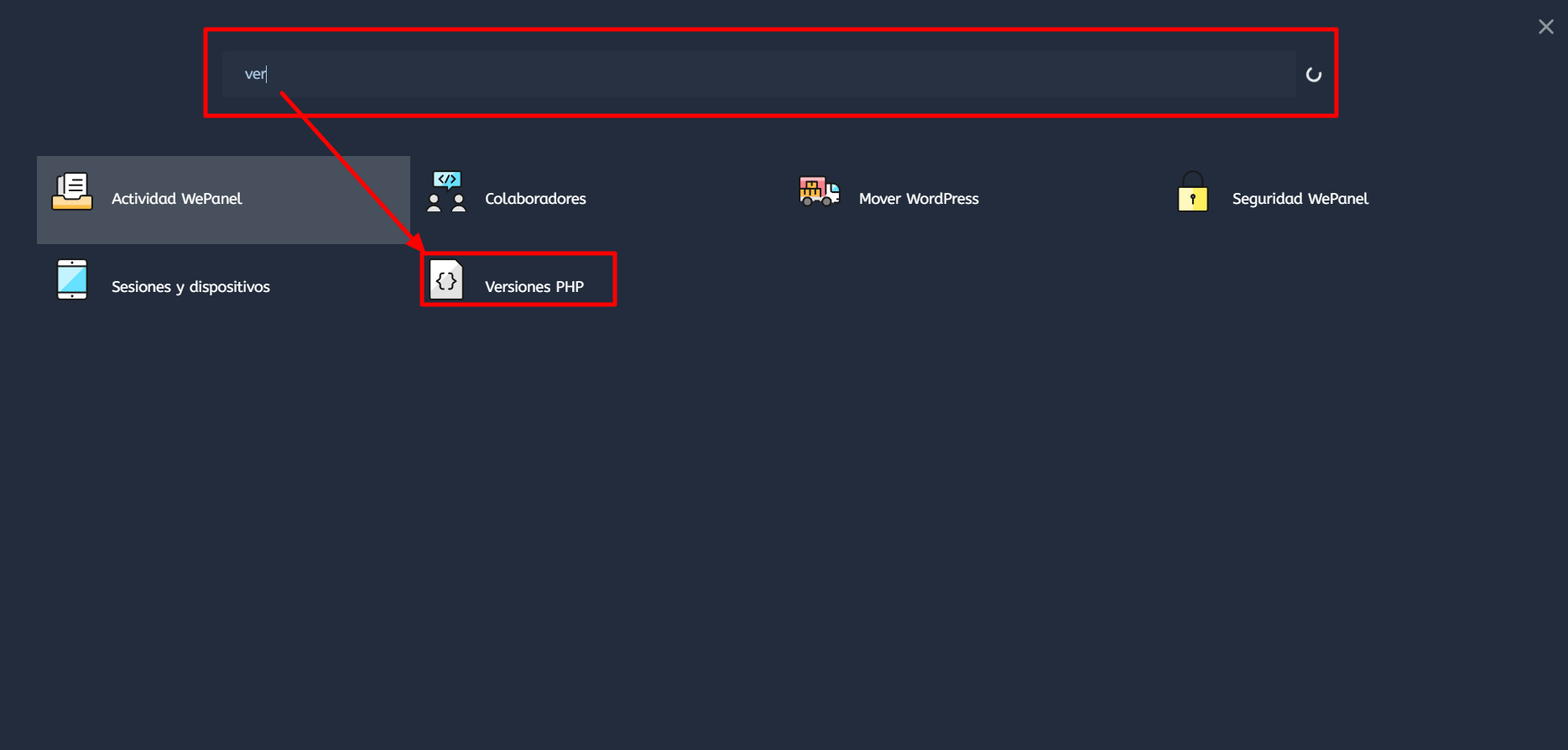Select "Mover WordPress" label
This screenshot has height=750, width=1568.
tap(919, 199)
